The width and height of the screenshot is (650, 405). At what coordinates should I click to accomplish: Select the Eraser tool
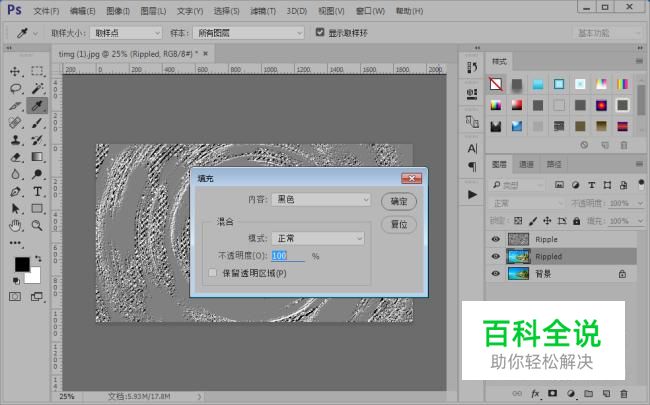click(x=15, y=157)
